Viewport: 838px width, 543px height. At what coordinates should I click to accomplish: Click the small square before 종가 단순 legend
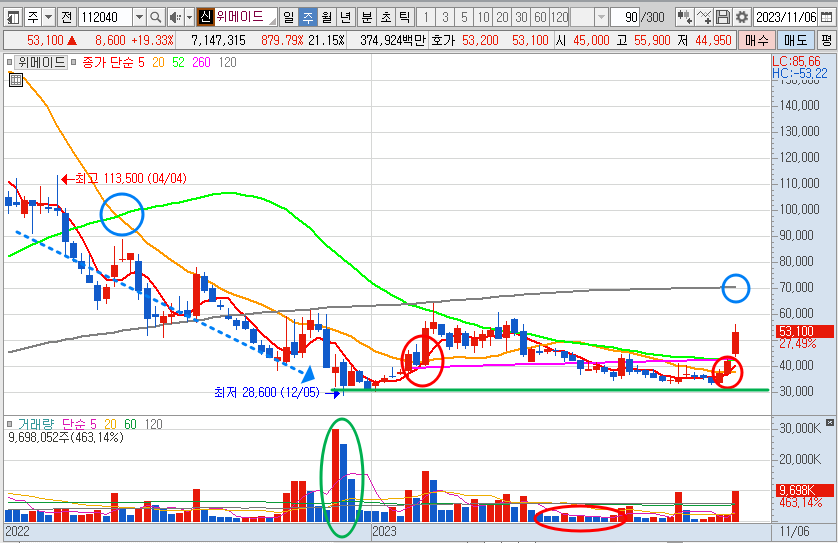click(74, 63)
